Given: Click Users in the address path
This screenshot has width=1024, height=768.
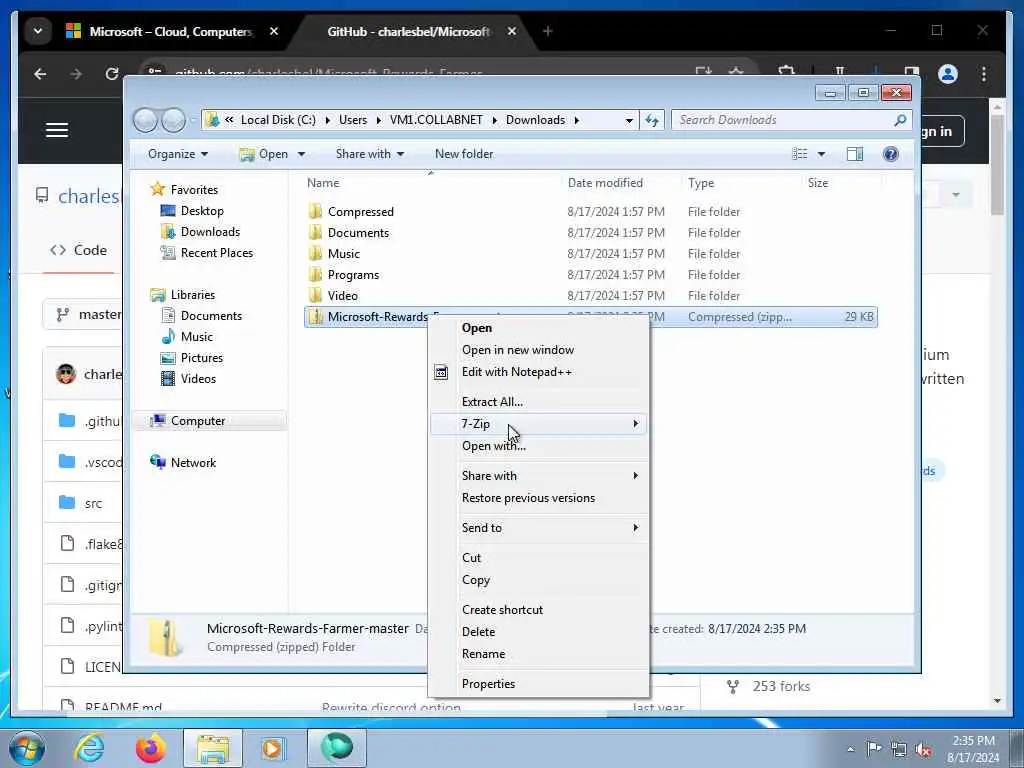Looking at the screenshot, I should pyautogui.click(x=353, y=120).
